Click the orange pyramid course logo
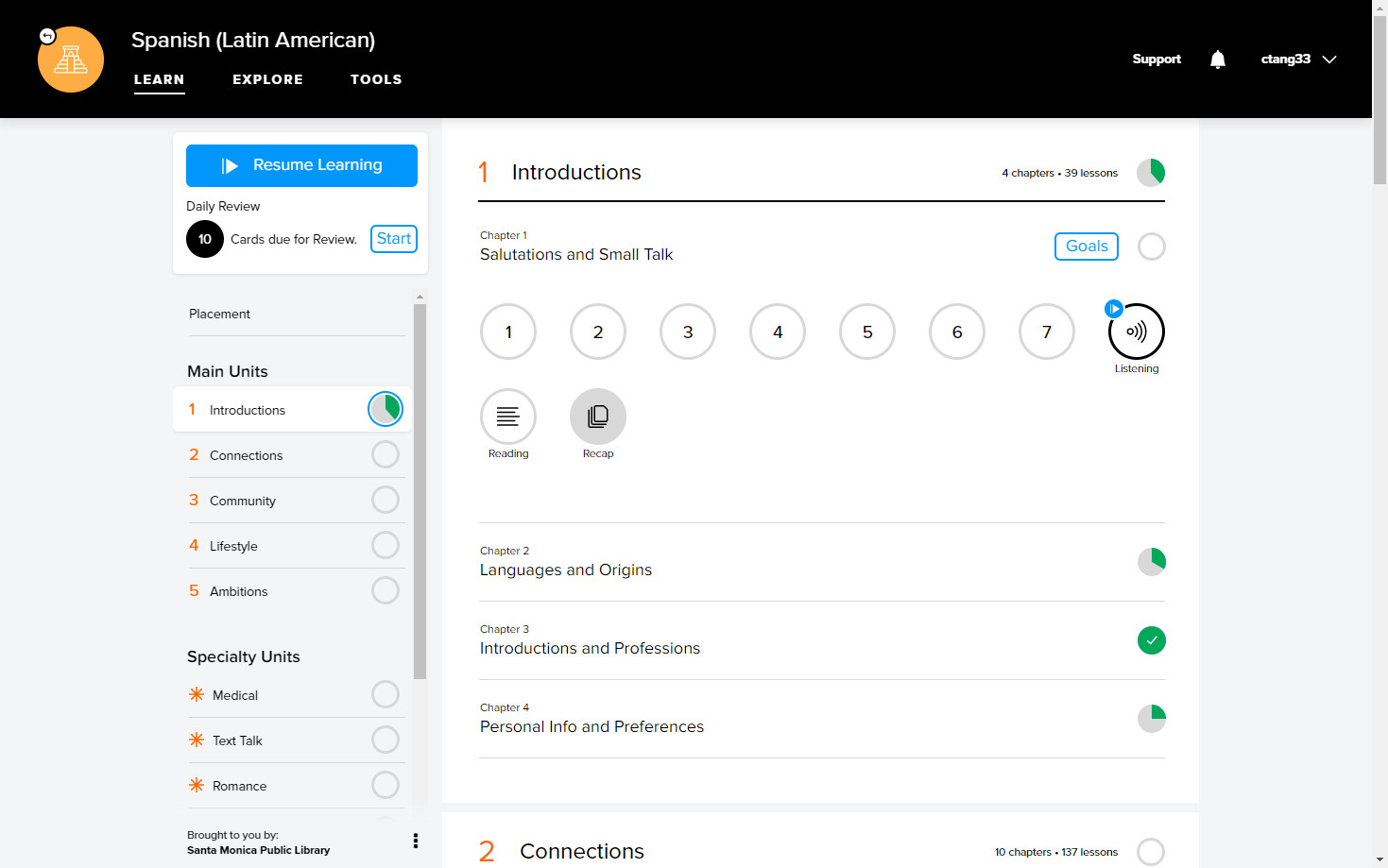This screenshot has width=1388, height=868. pos(71,60)
